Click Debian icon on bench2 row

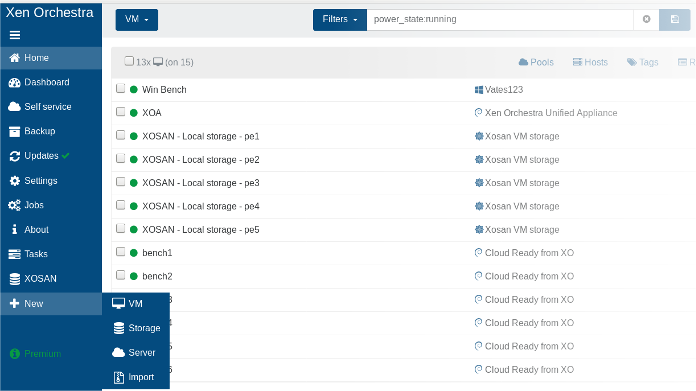click(x=478, y=276)
